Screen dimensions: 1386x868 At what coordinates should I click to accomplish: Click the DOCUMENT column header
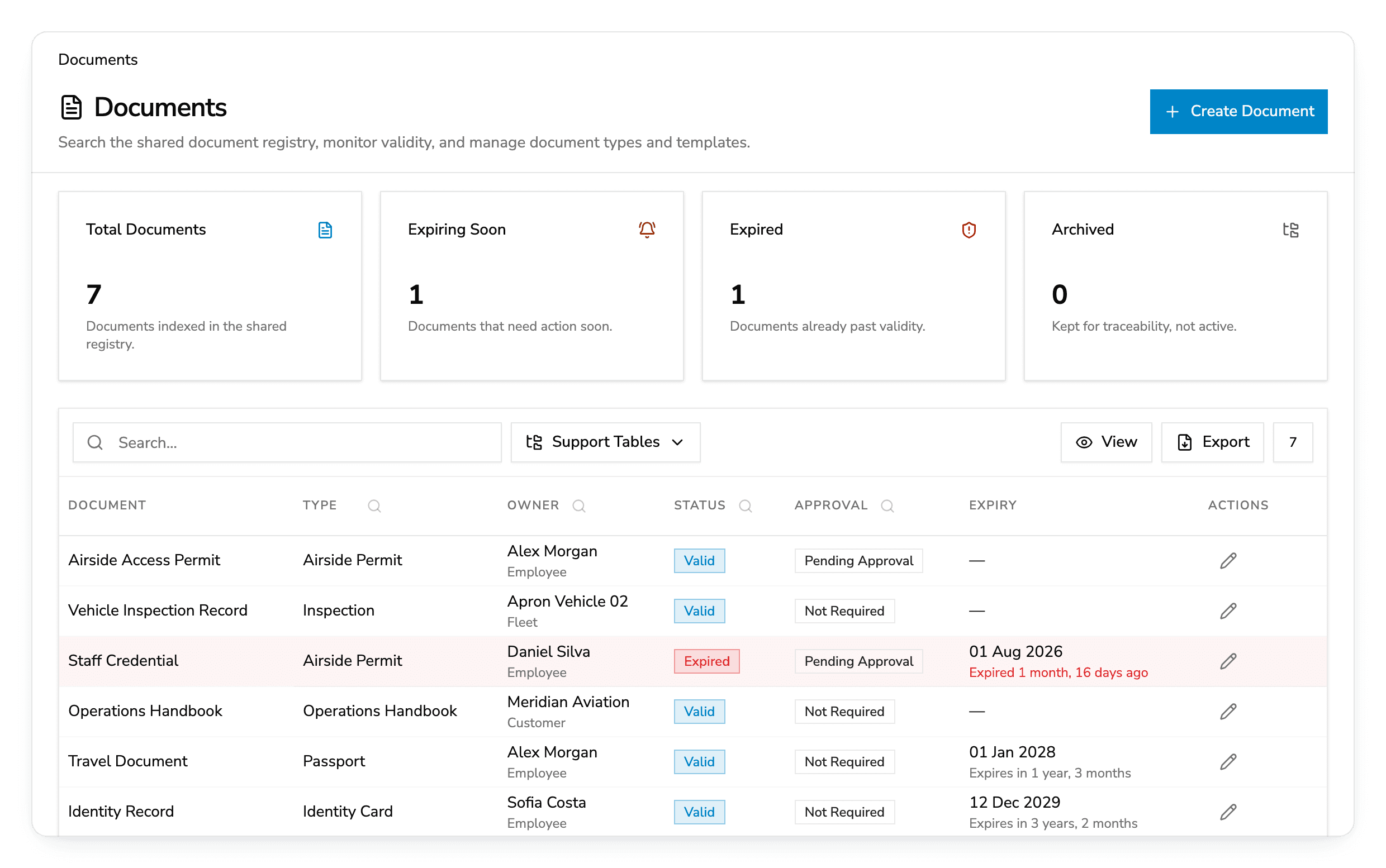(x=107, y=505)
